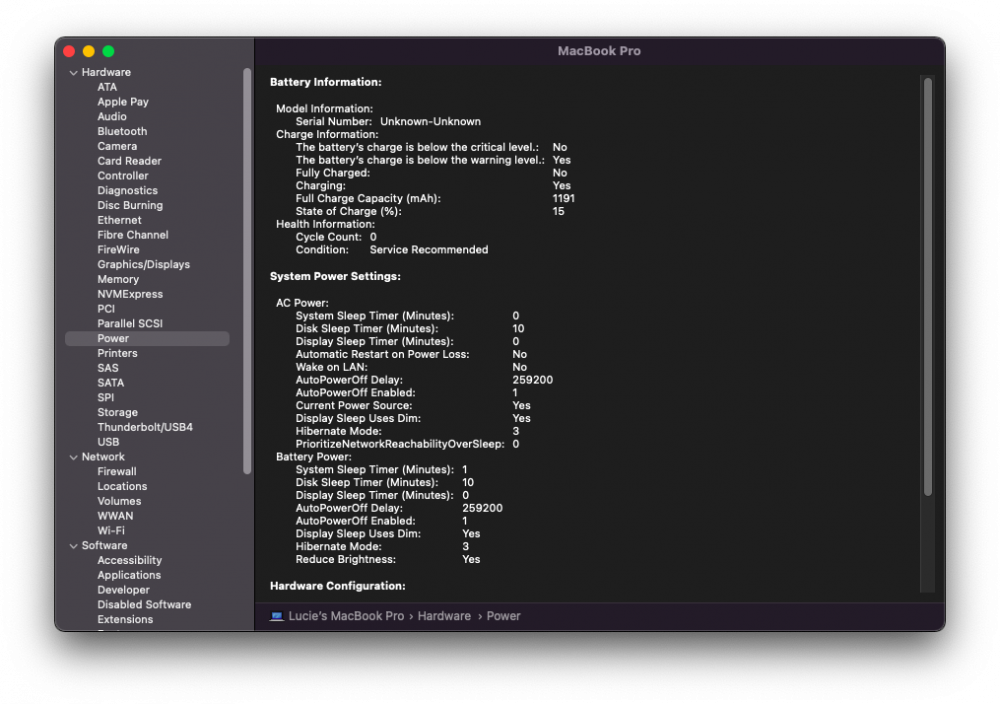Click State of Charge value 15

point(558,211)
